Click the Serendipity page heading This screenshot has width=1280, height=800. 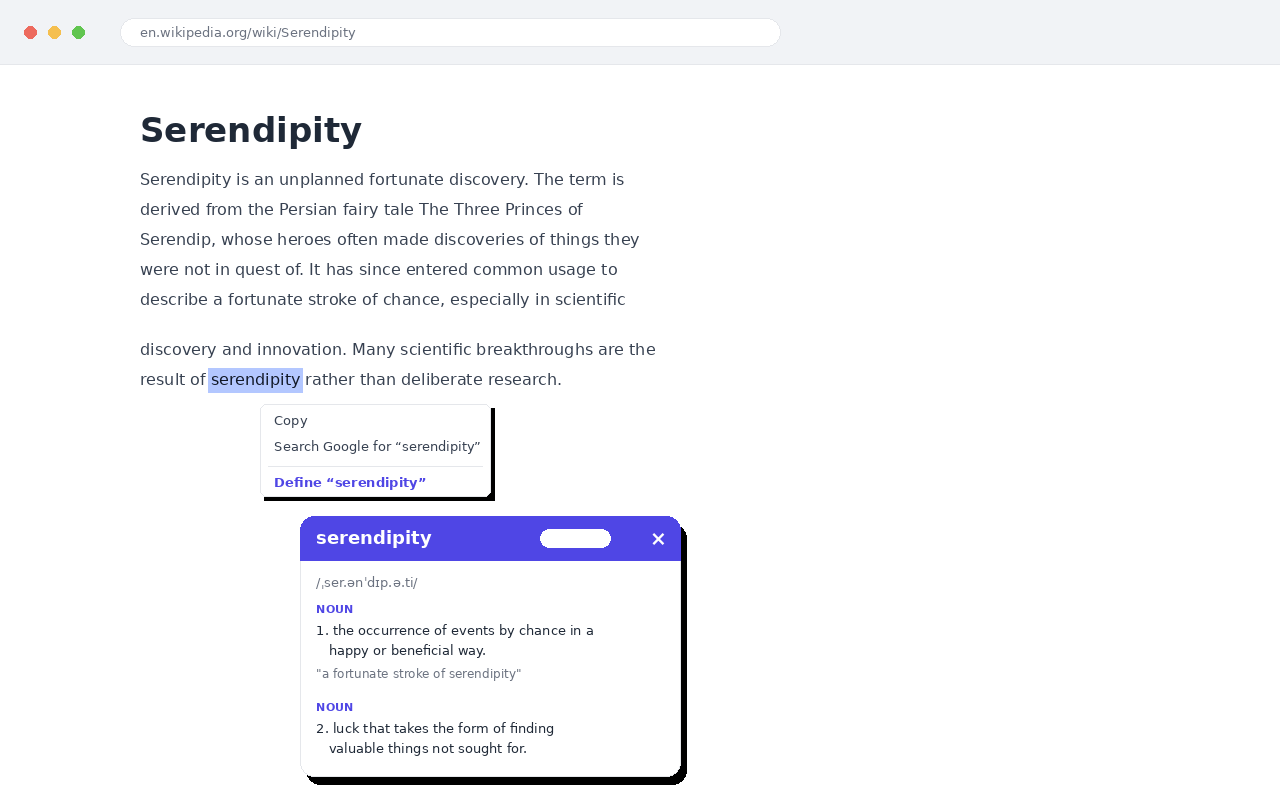click(x=250, y=131)
